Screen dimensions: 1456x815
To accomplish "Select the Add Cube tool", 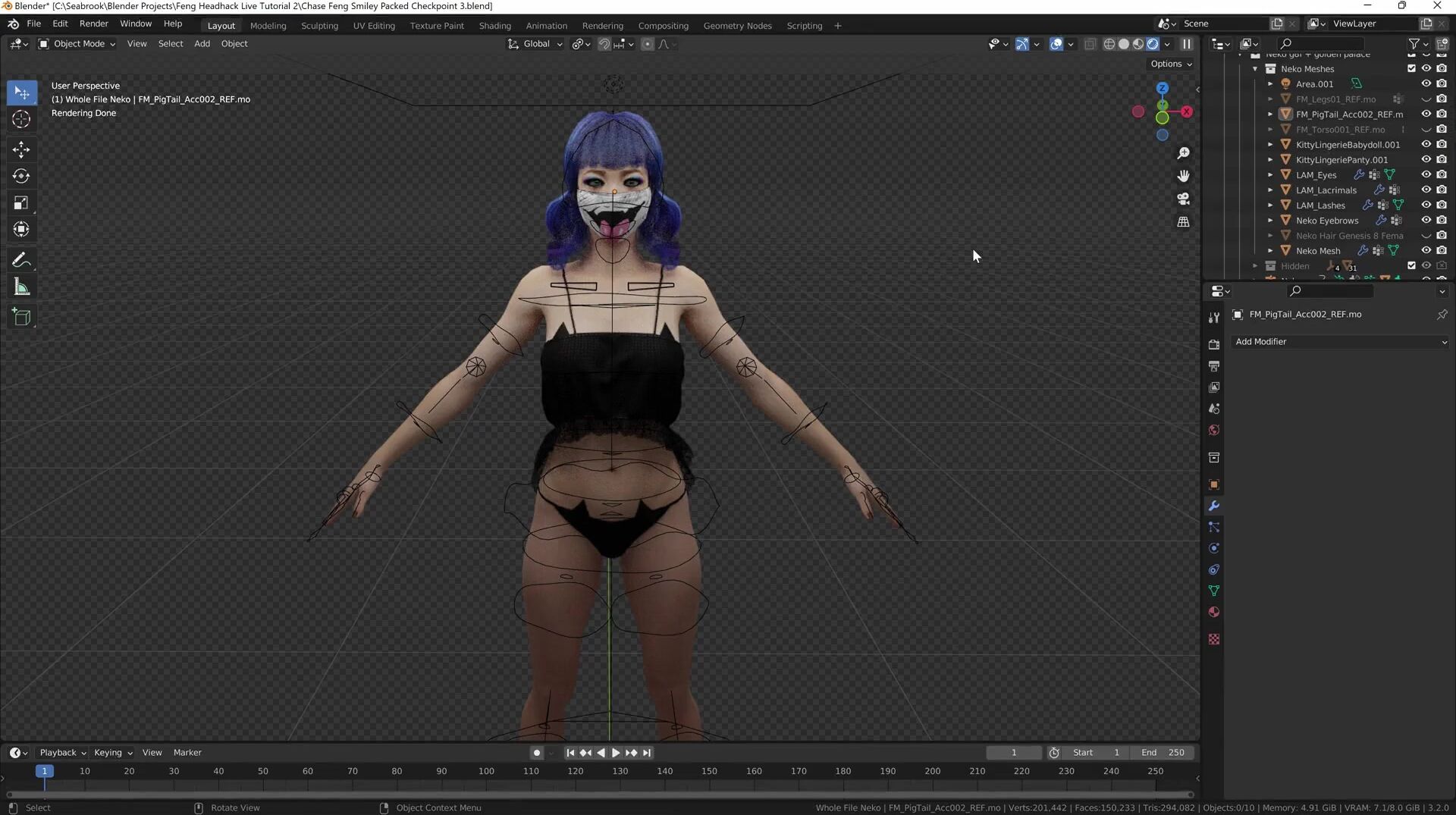I will pos(21,317).
